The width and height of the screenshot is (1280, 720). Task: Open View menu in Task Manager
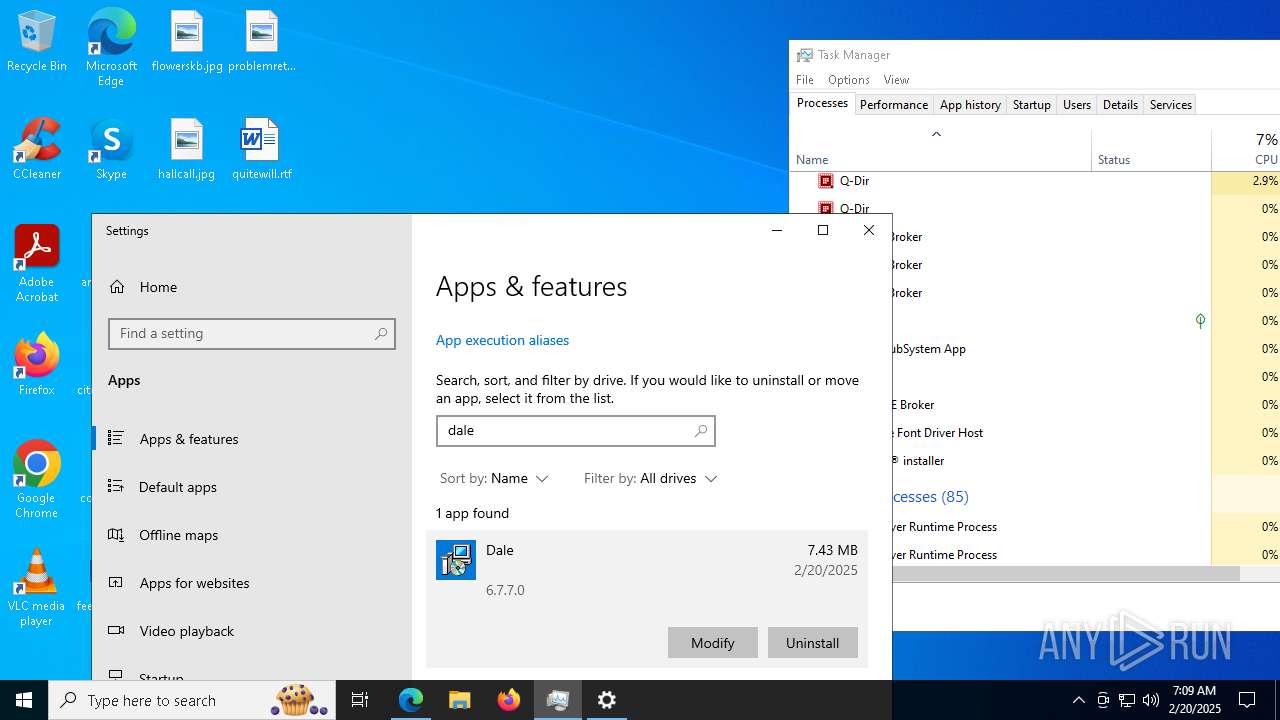click(x=896, y=80)
